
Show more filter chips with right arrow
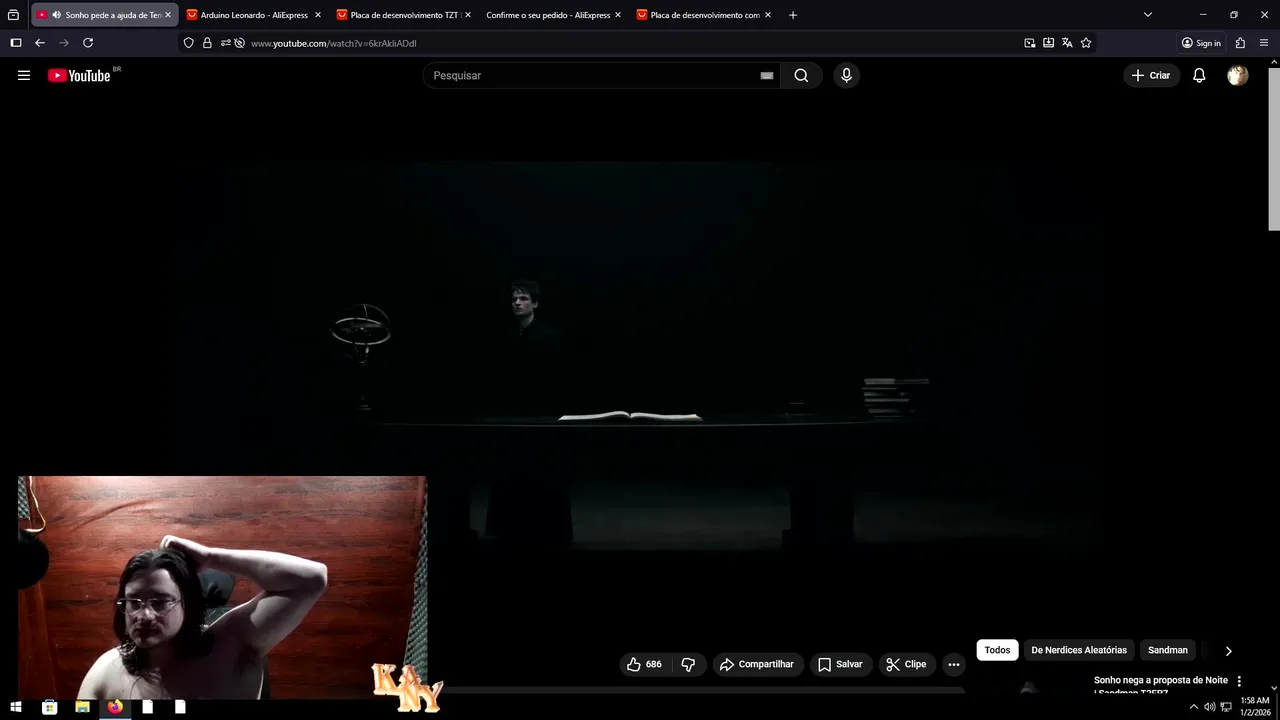[x=1228, y=650]
